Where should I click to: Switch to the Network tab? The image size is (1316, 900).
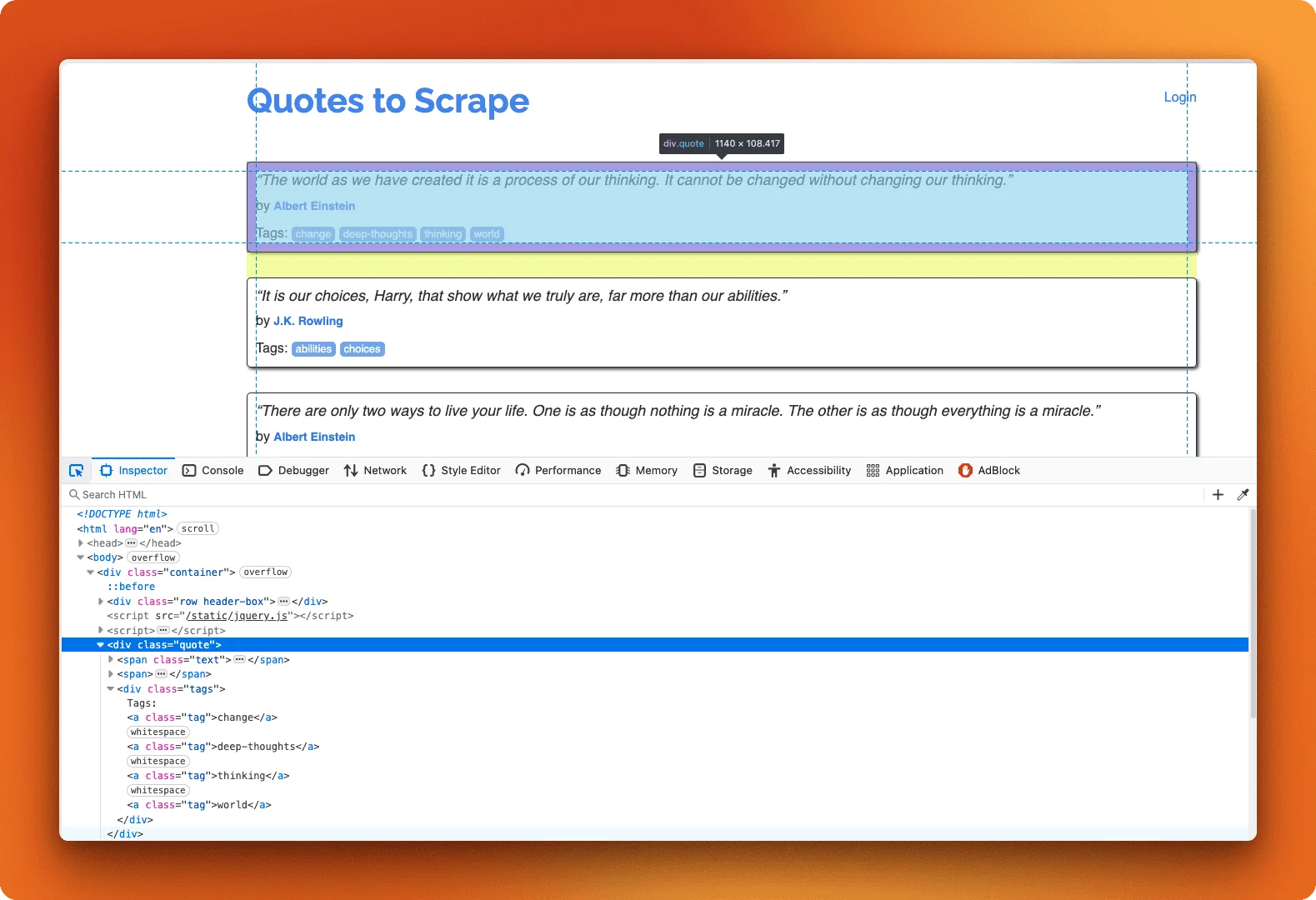click(375, 471)
